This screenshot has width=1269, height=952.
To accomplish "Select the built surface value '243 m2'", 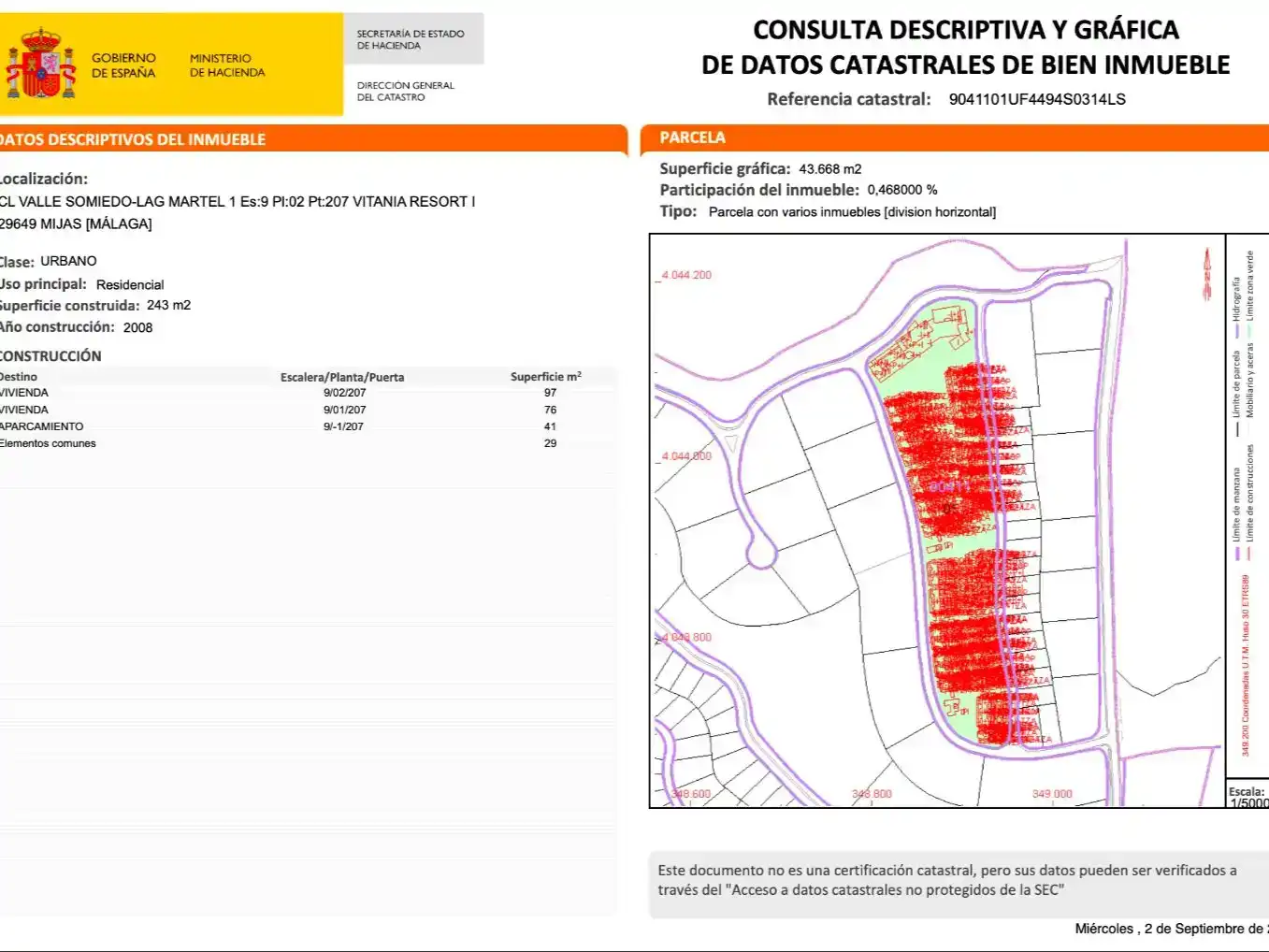I will click(x=168, y=305).
